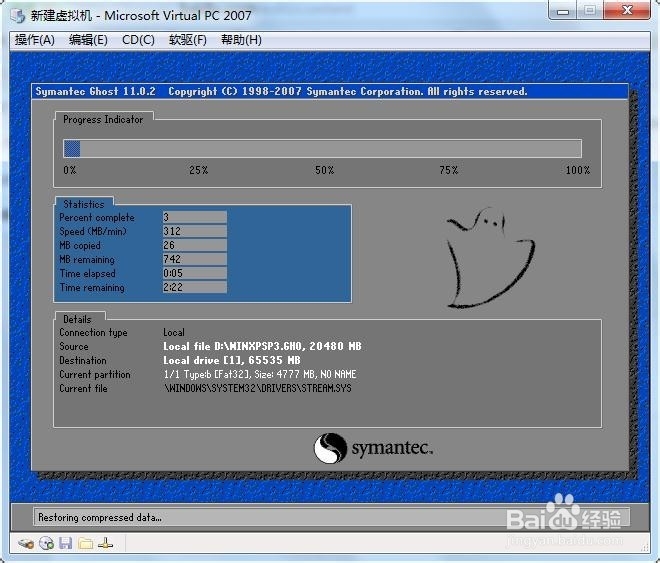The height and width of the screenshot is (563, 660).
Task: Click the Time elapsed value 0:05
Action: [194, 273]
